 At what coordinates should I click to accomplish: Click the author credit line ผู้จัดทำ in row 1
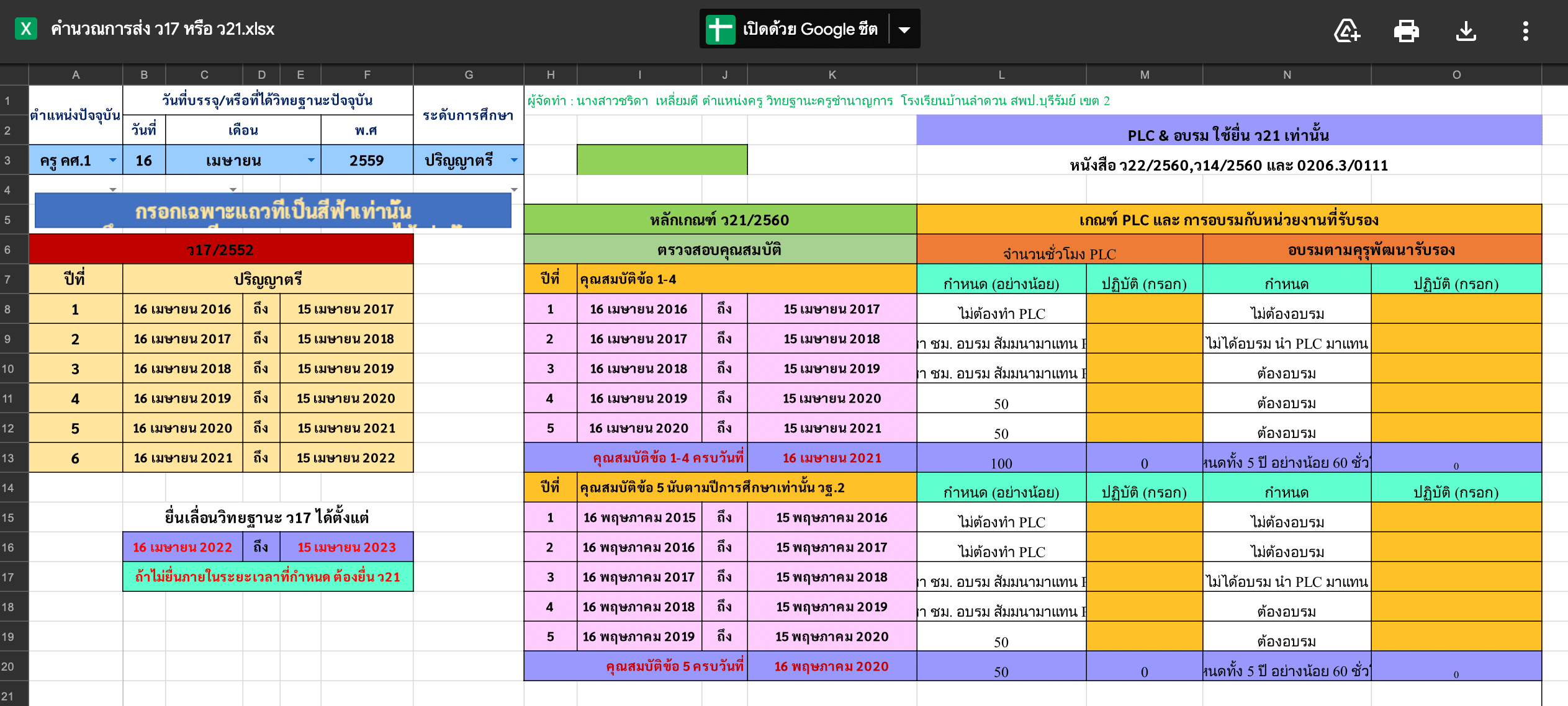[818, 101]
